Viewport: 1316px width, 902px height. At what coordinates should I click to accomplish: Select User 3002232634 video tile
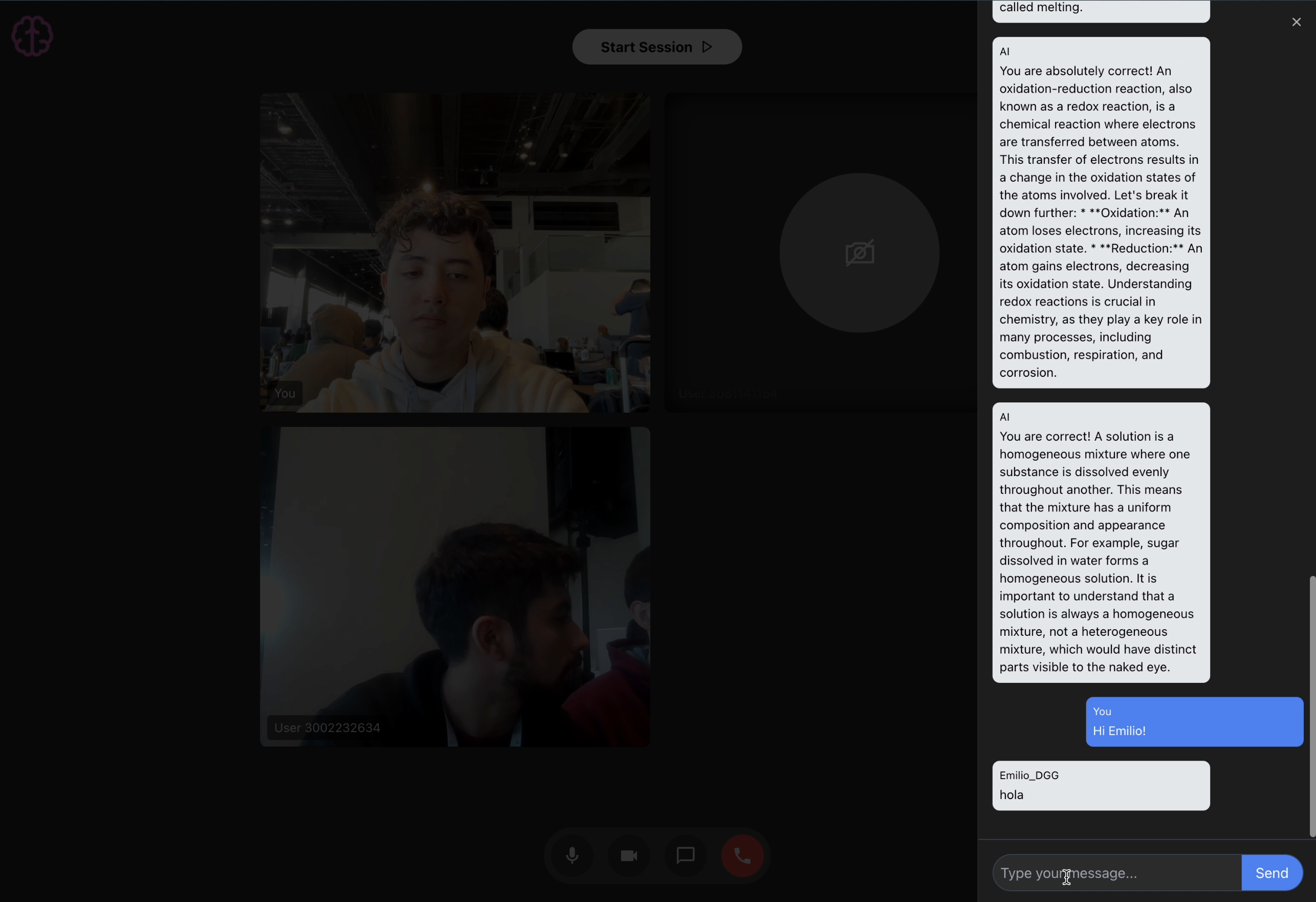pos(455,587)
